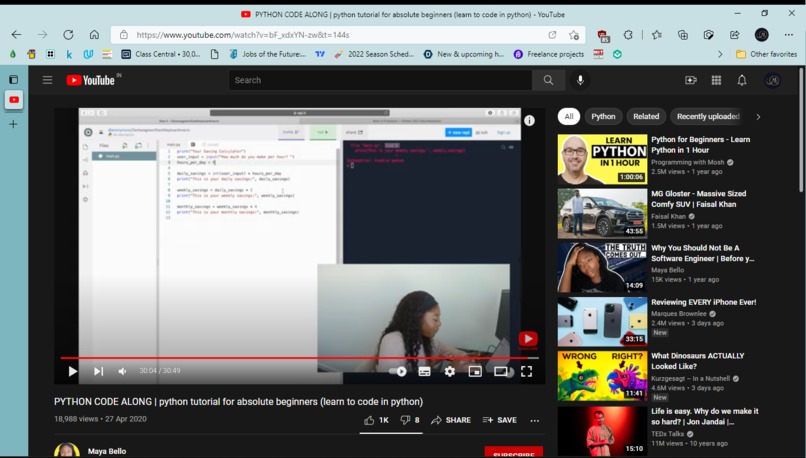The image size is (806, 458).
Task: Click the browser back arrow
Action: click(x=16, y=34)
